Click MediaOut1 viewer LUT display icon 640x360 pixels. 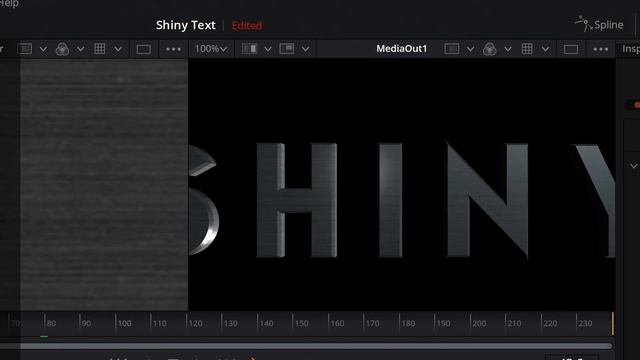point(451,49)
